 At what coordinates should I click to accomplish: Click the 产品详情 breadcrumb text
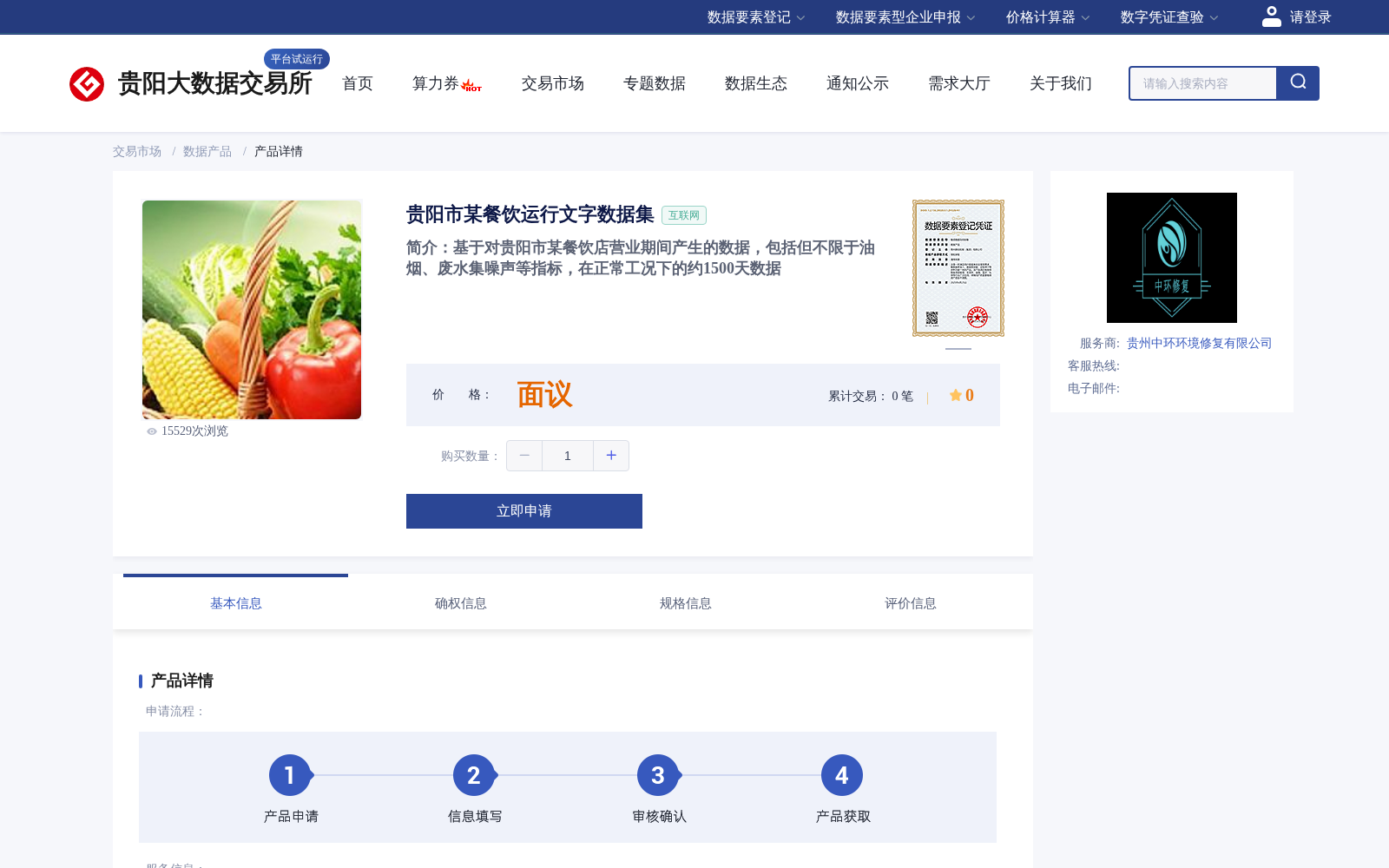tap(279, 151)
